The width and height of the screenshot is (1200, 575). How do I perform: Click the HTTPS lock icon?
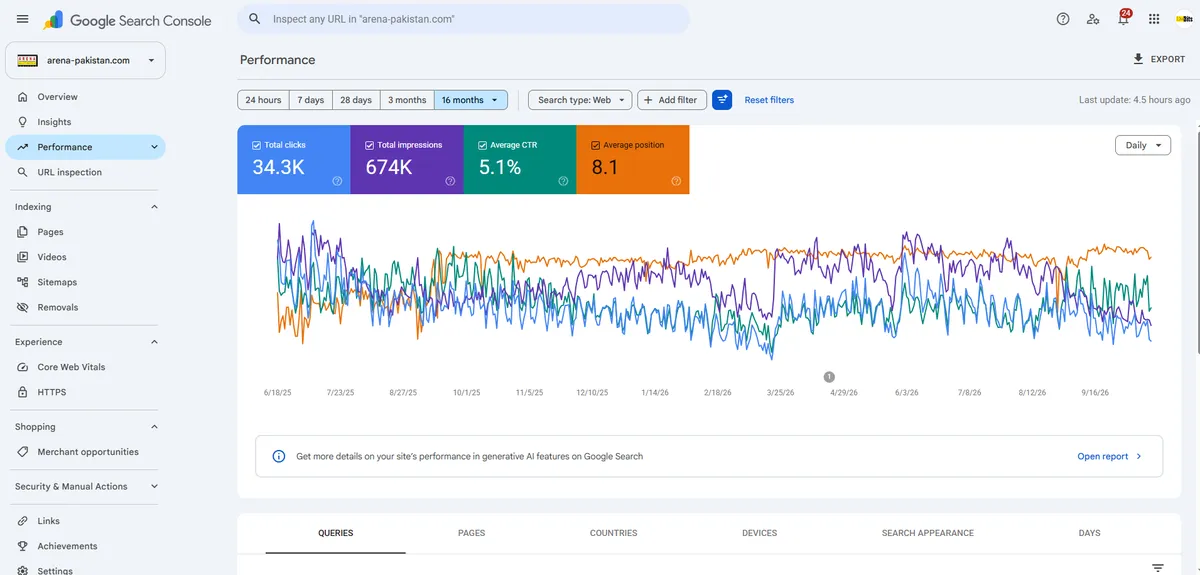click(23, 392)
